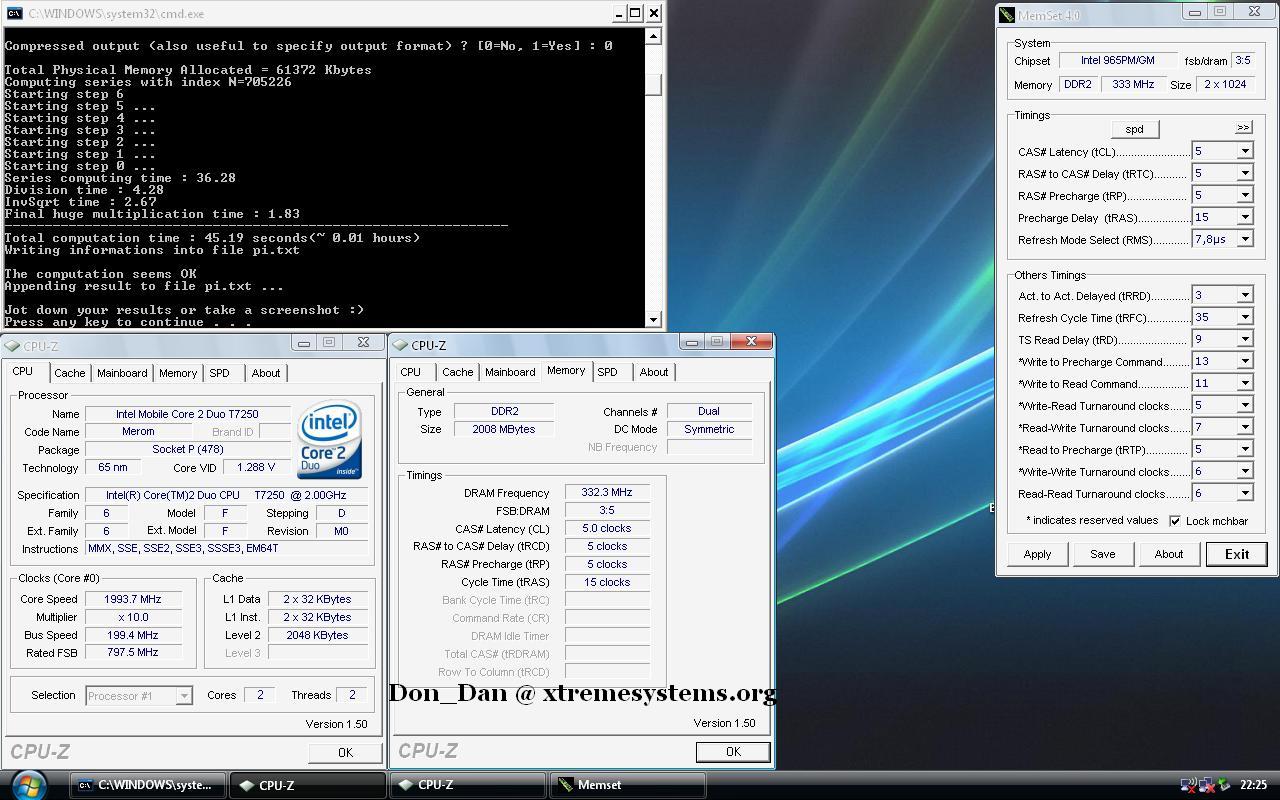1280x800 pixels.
Task: Click the DRAM Frequency value 332.3 MHz
Action: (x=607, y=493)
